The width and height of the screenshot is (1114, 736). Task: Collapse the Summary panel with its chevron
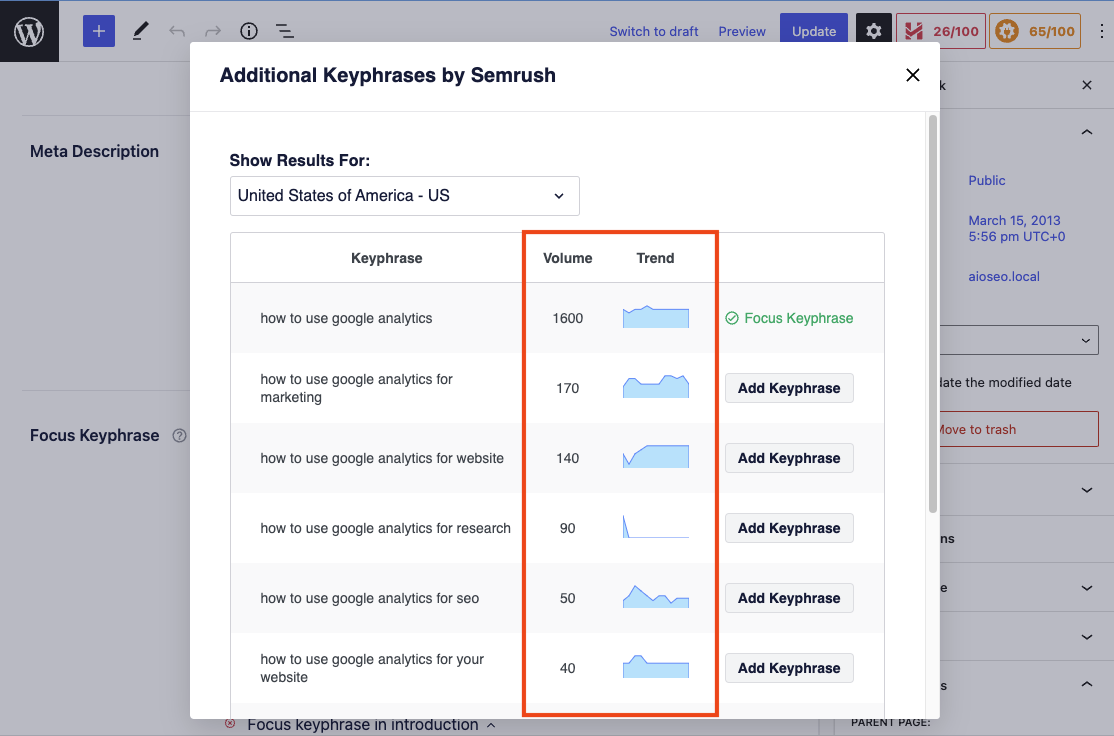point(1086,131)
